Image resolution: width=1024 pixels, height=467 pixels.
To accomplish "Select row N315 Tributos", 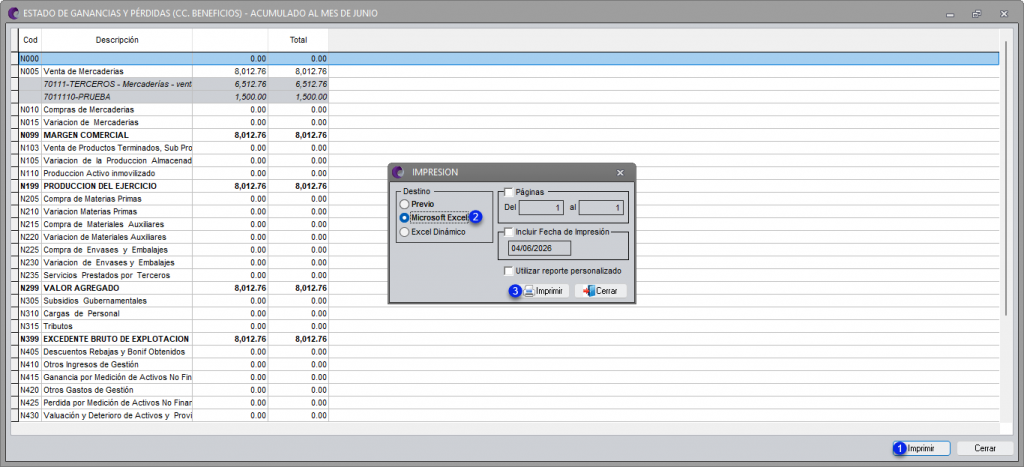I will pyautogui.click(x=174, y=326).
